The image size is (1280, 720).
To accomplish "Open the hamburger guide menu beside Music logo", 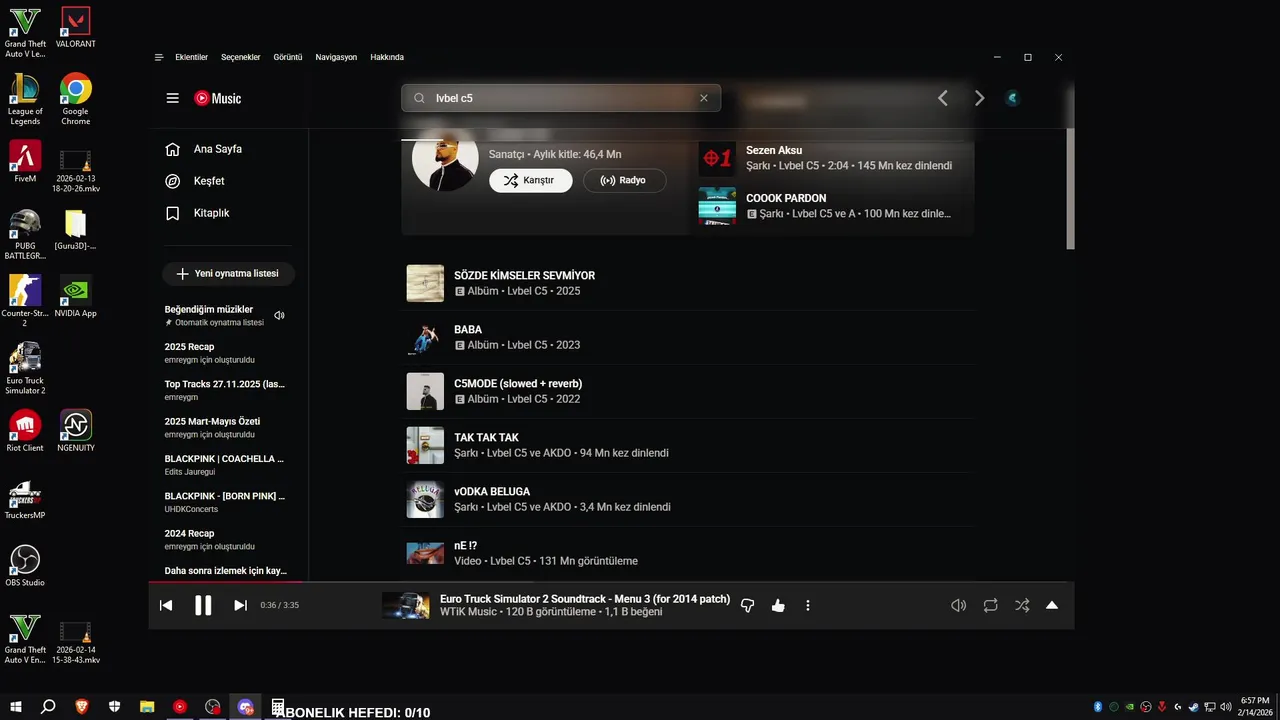I will pyautogui.click(x=173, y=98).
